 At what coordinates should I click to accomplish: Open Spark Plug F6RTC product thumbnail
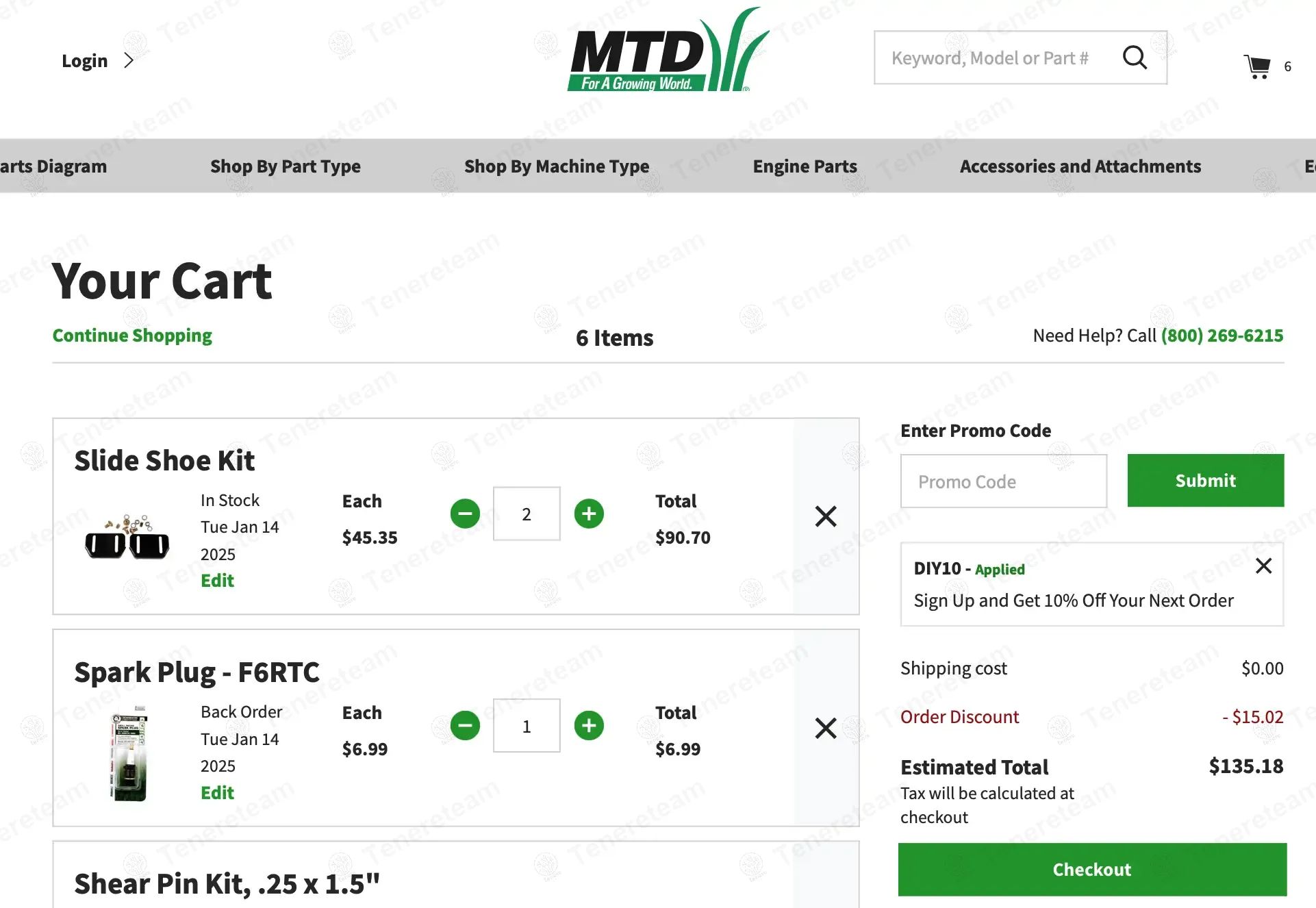[x=129, y=753]
